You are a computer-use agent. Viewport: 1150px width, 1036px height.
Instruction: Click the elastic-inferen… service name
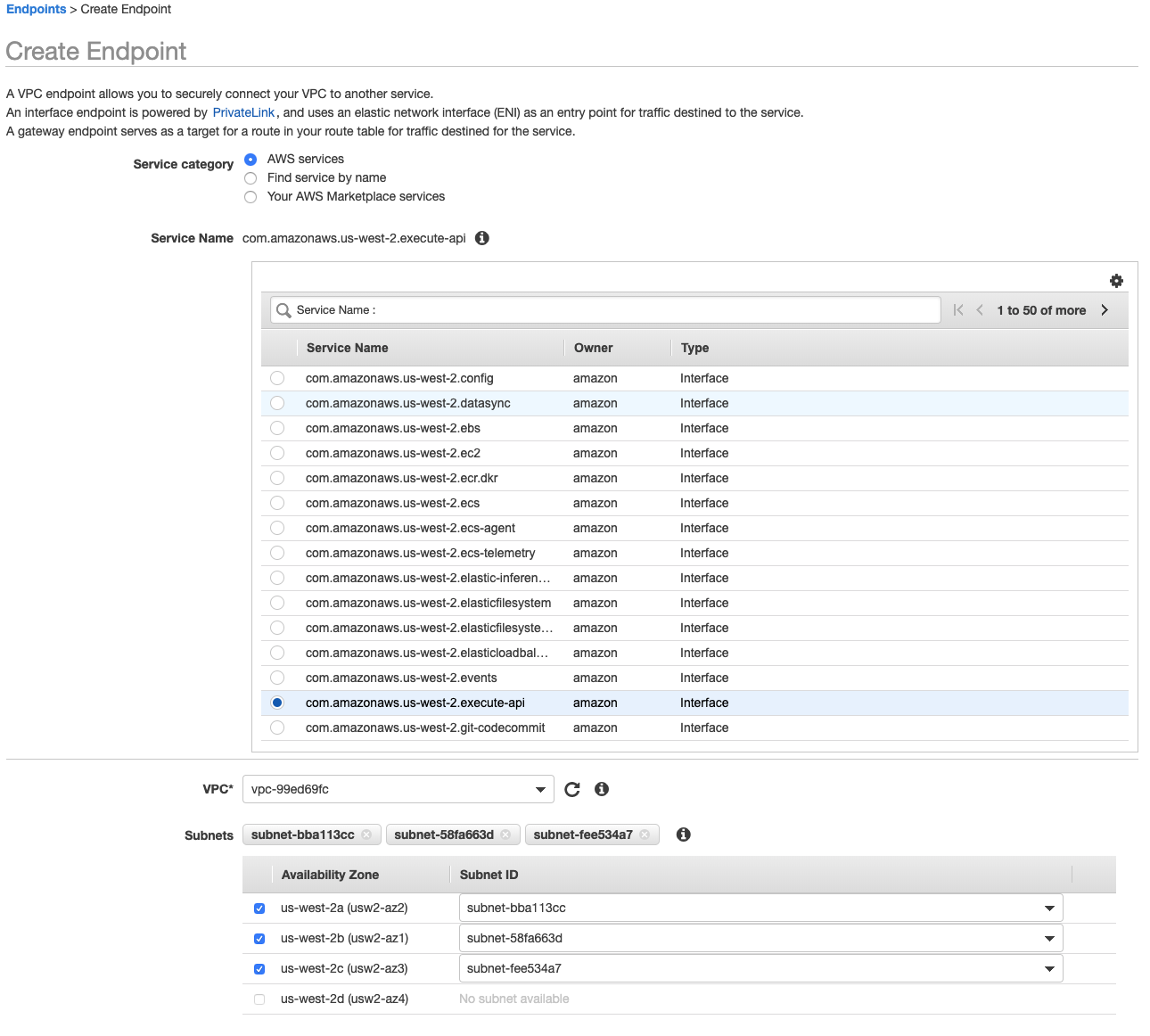tap(428, 578)
